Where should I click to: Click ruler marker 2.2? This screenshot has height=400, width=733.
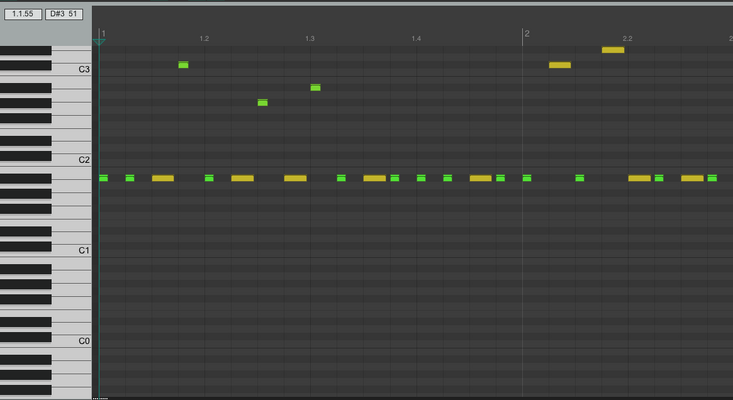pos(627,38)
